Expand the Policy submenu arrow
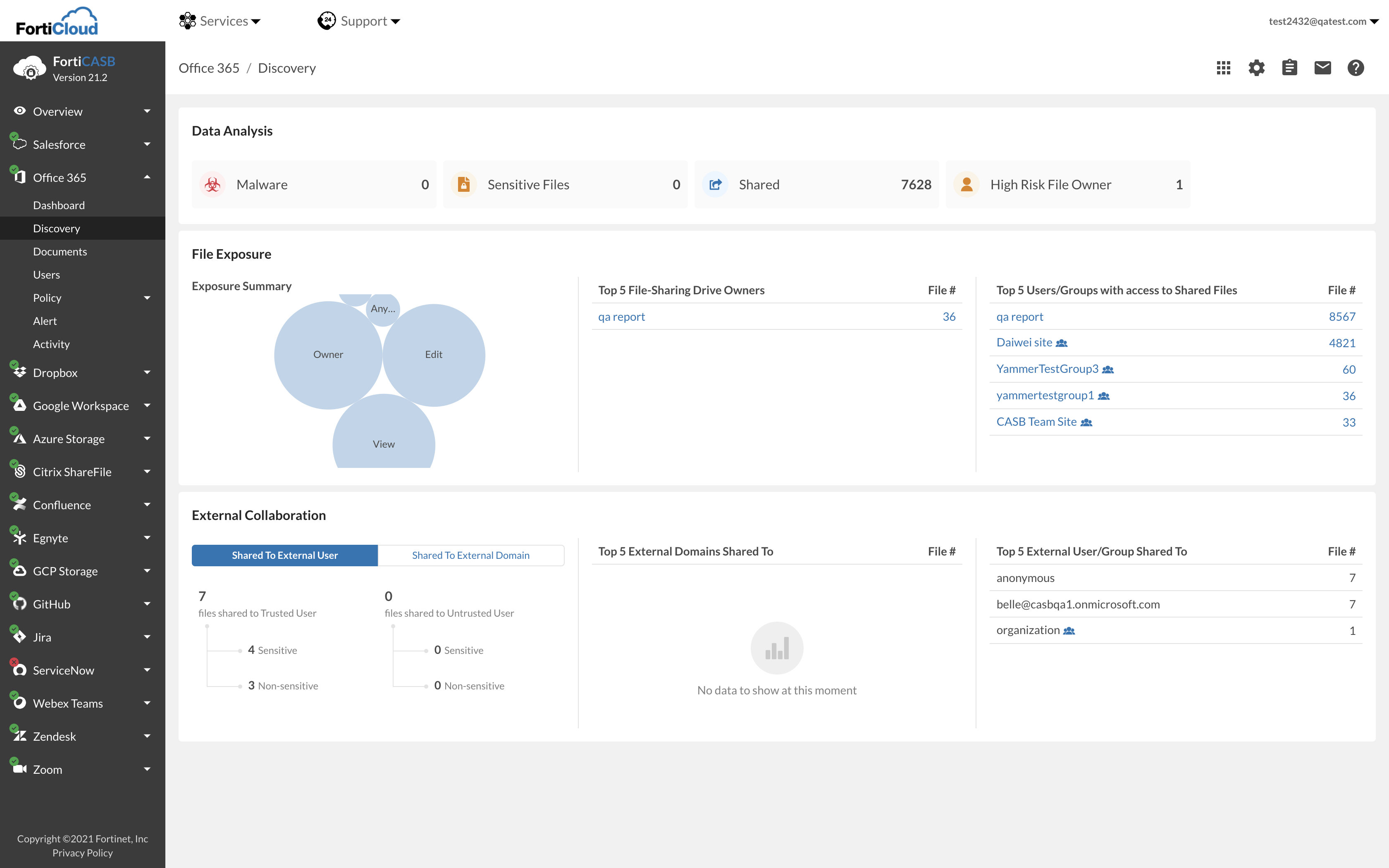The height and width of the screenshot is (868, 1389). pyautogui.click(x=147, y=298)
